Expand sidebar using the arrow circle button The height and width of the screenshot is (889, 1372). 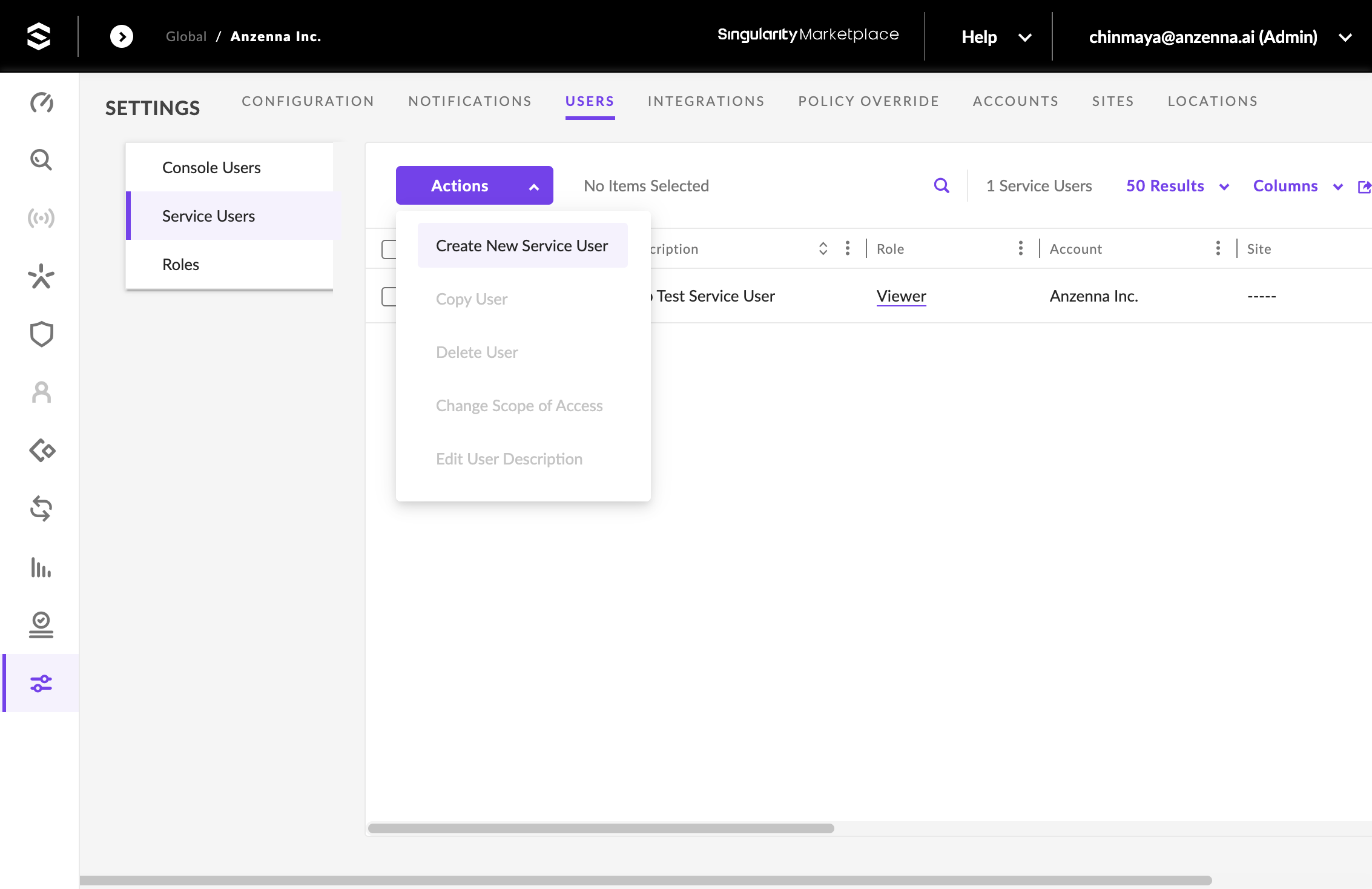(122, 36)
